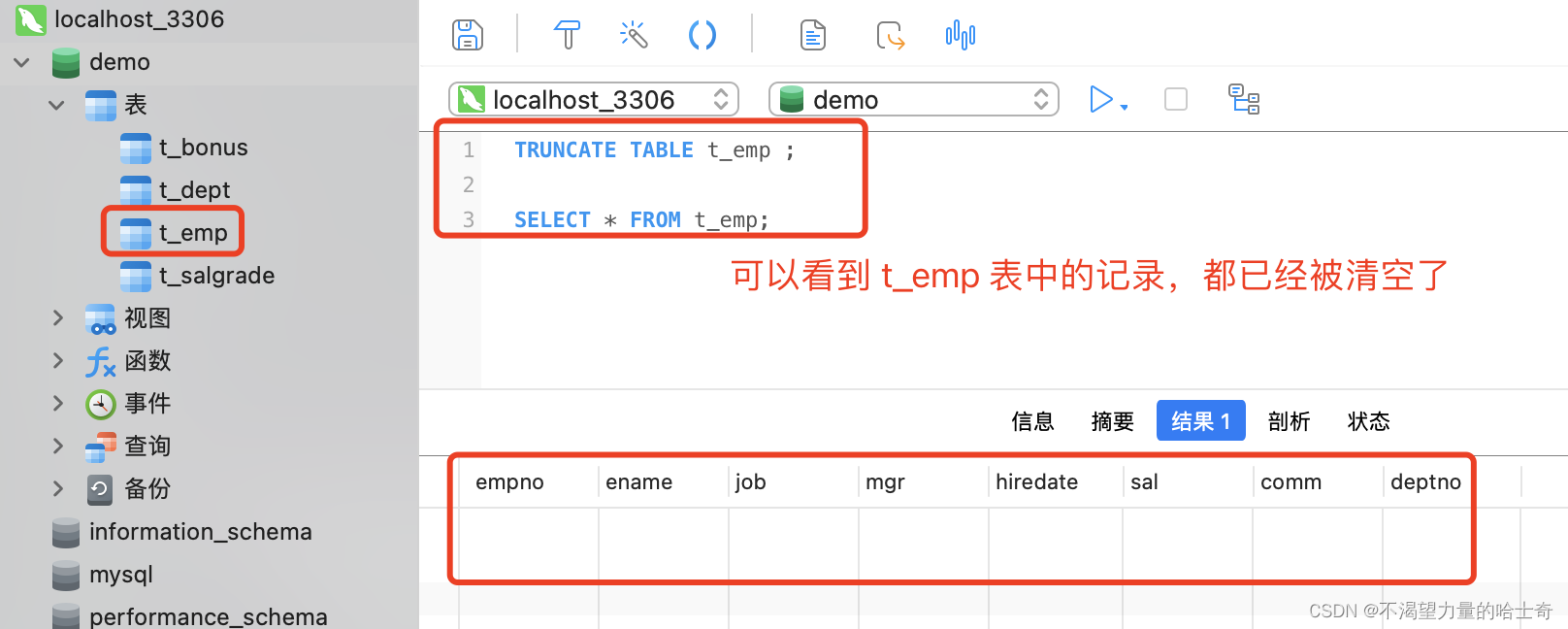Click the TRUNCATE TABLE statement line
Image resolution: width=1568 pixels, height=629 pixels.
coord(654,150)
